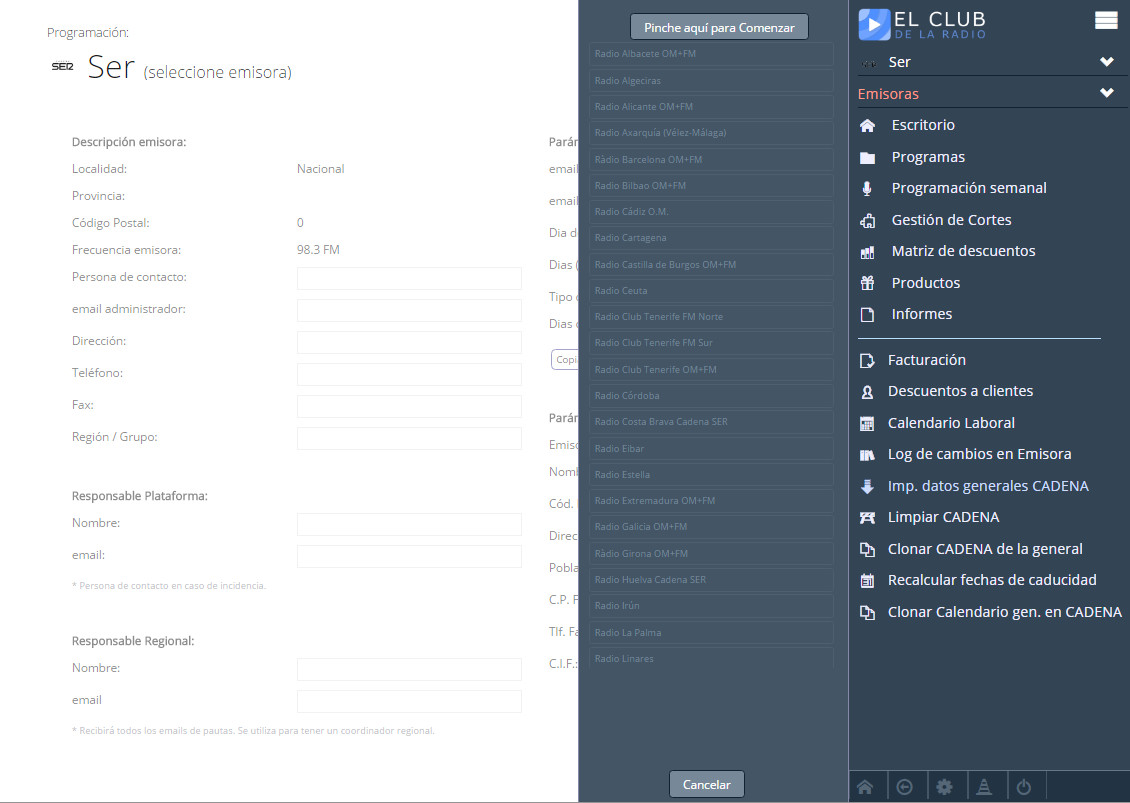The image size is (1130, 803).
Task: Go to Programación semanal
Action: pos(969,187)
